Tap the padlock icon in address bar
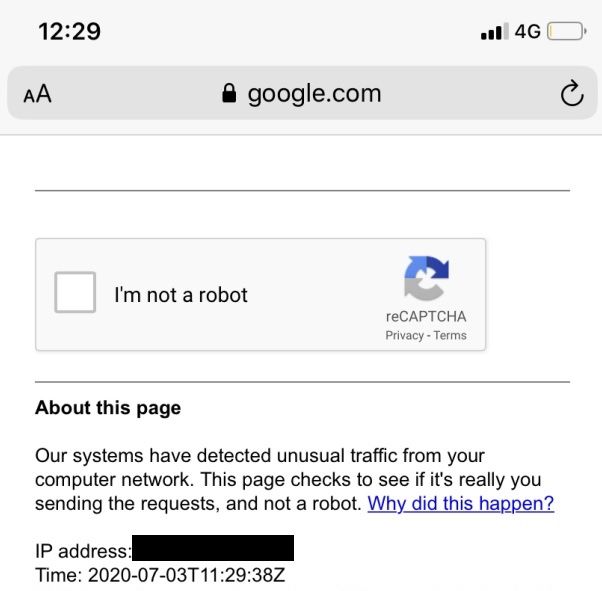 coord(229,94)
